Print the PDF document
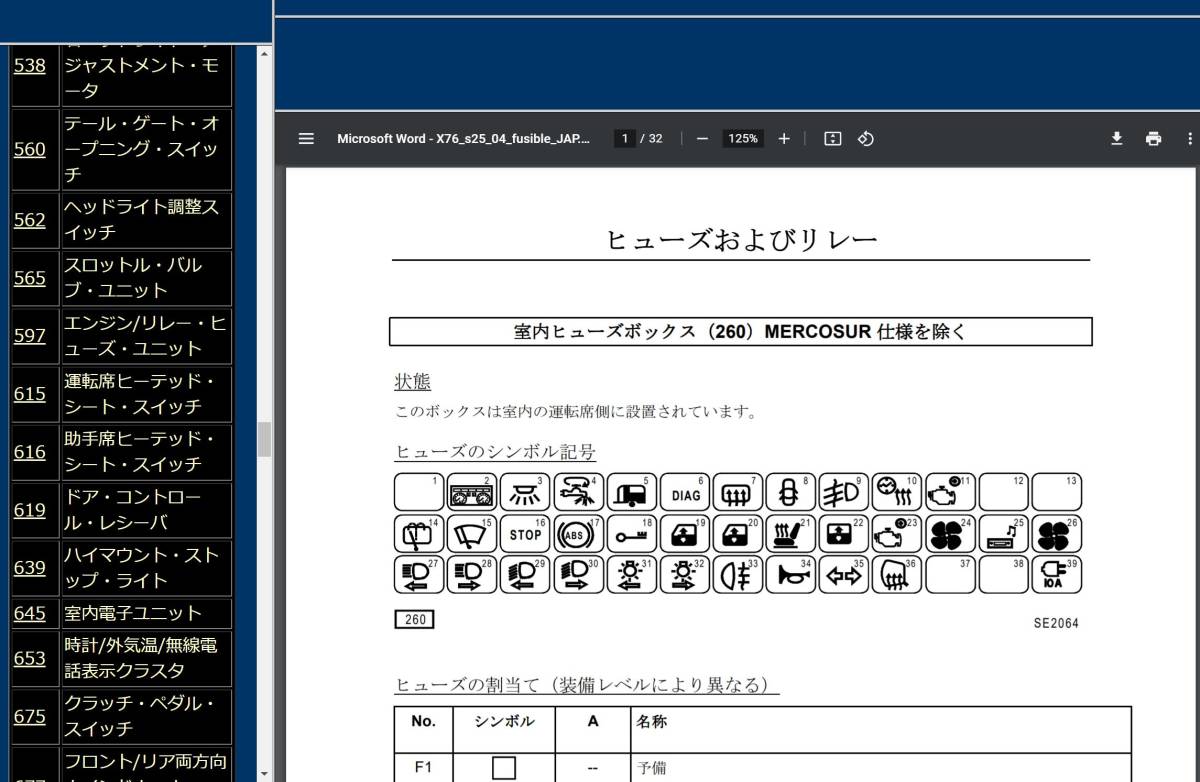 tap(1154, 139)
